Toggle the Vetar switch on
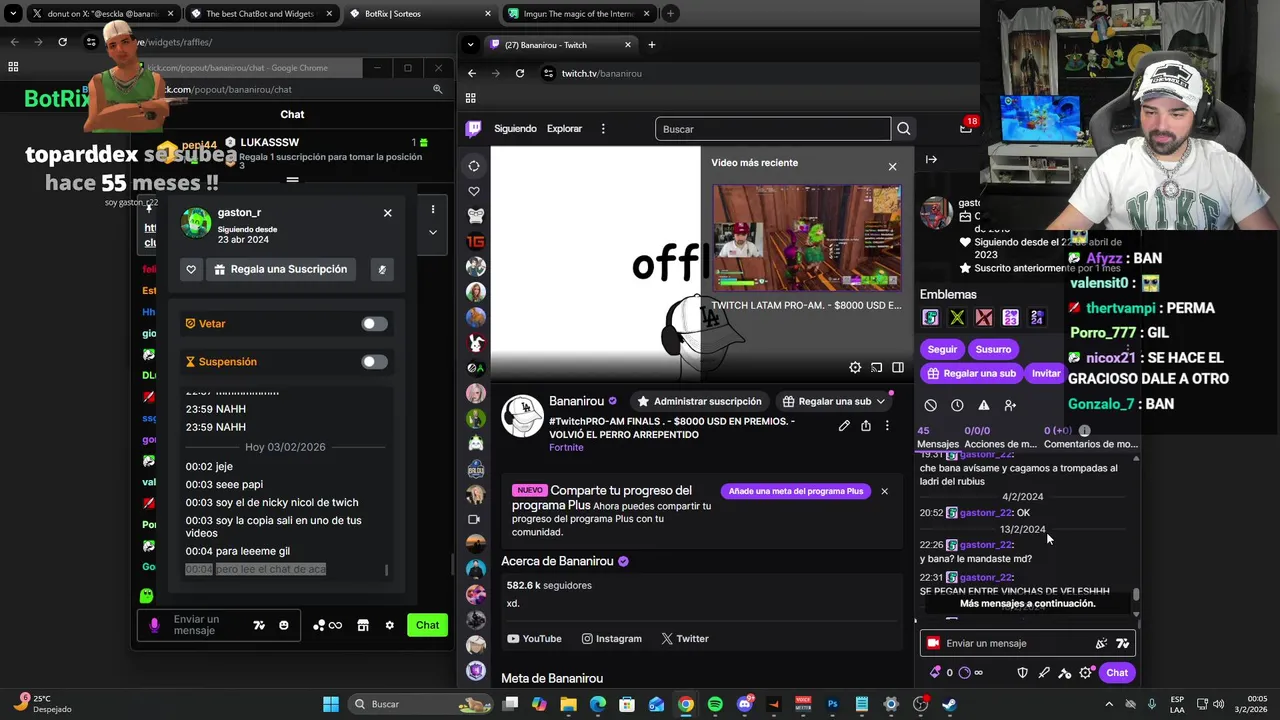The image size is (1280, 720). click(374, 324)
